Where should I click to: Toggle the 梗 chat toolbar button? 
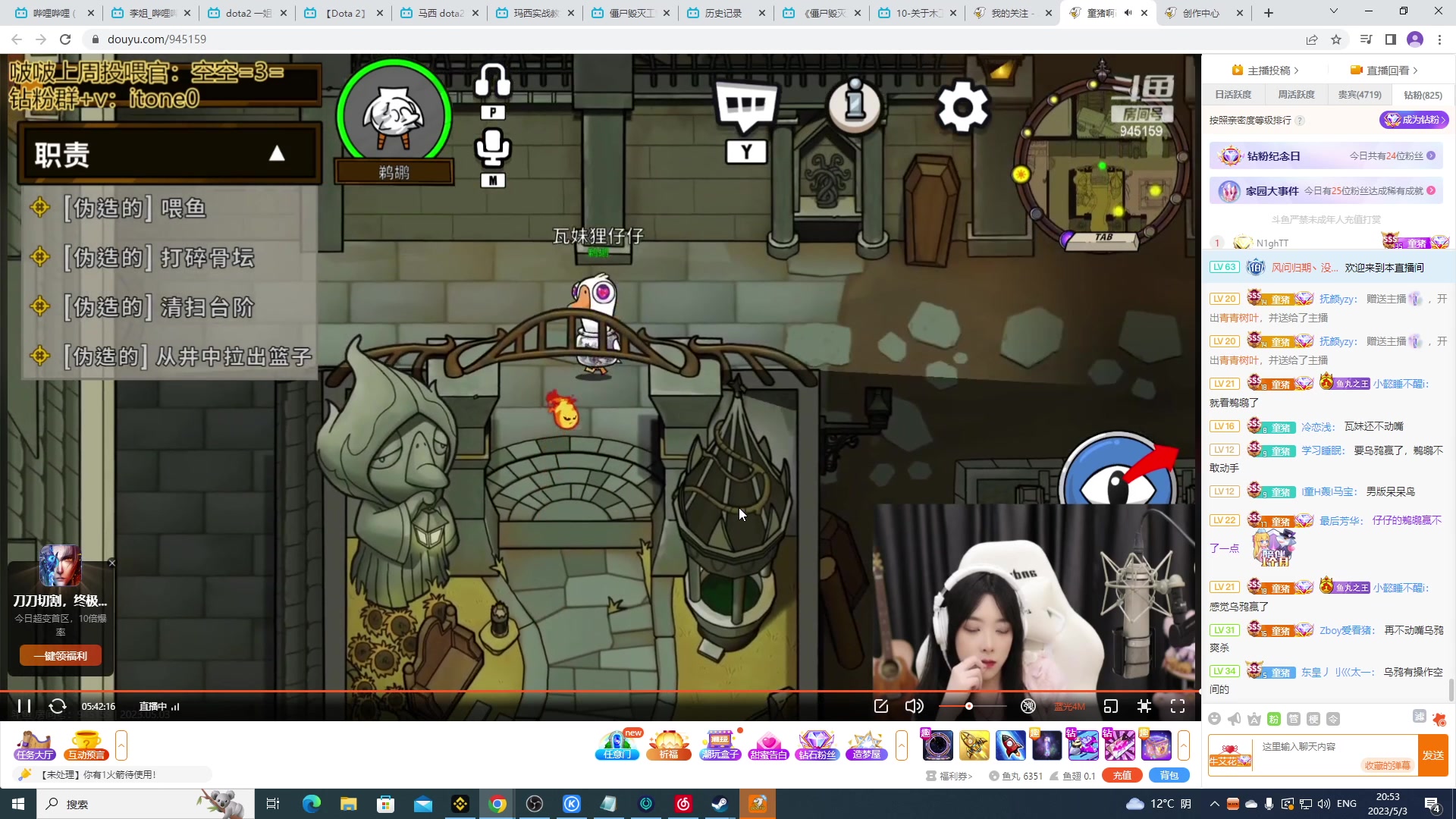click(x=1313, y=719)
